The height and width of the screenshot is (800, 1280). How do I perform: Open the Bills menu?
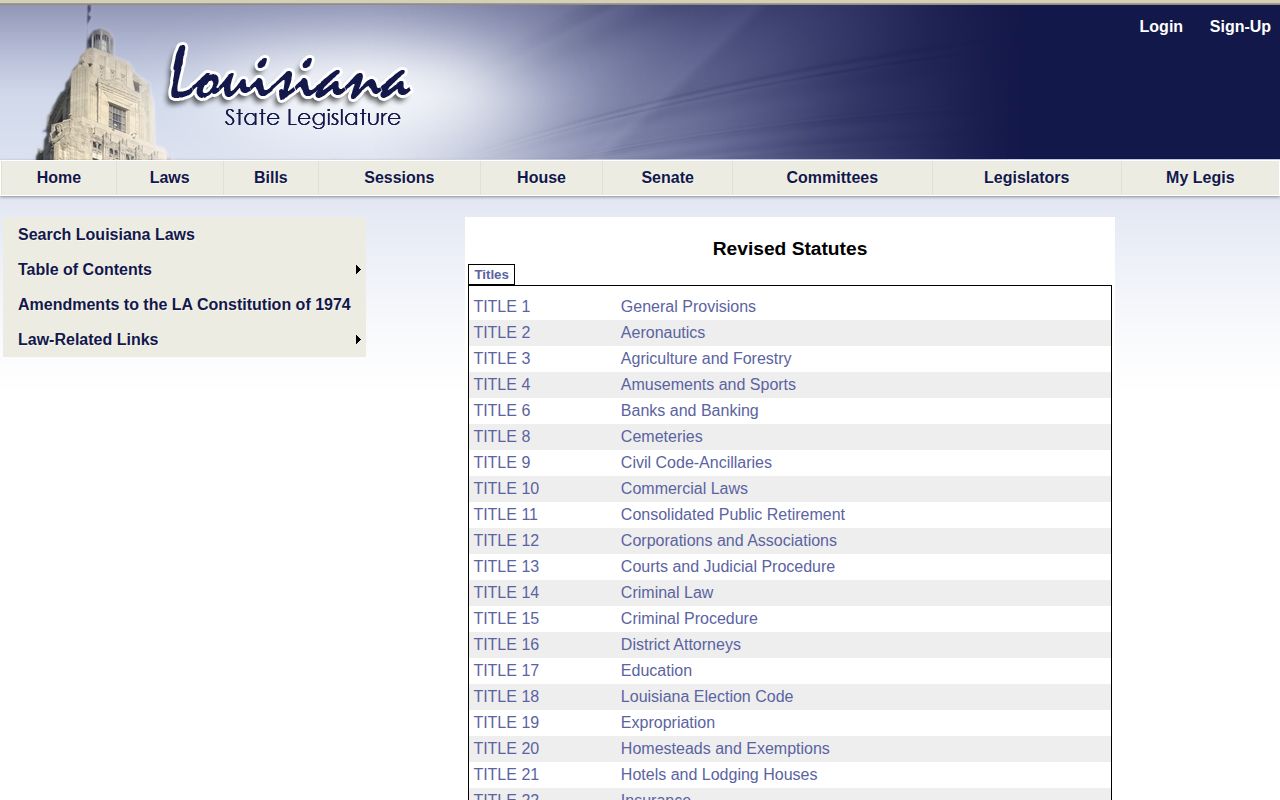tap(271, 178)
